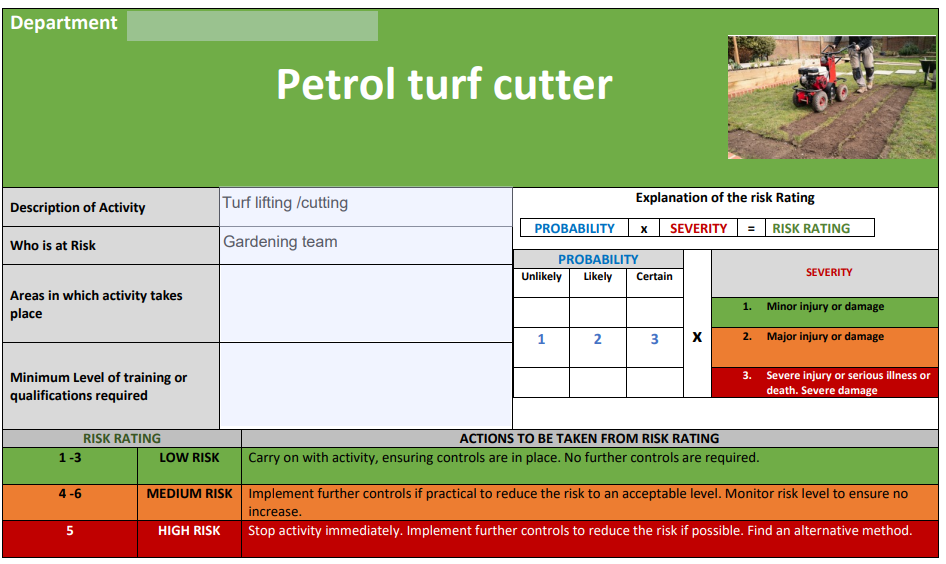Click probability value 3 under Certain
The width and height of the screenshot is (946, 564).
(654, 340)
